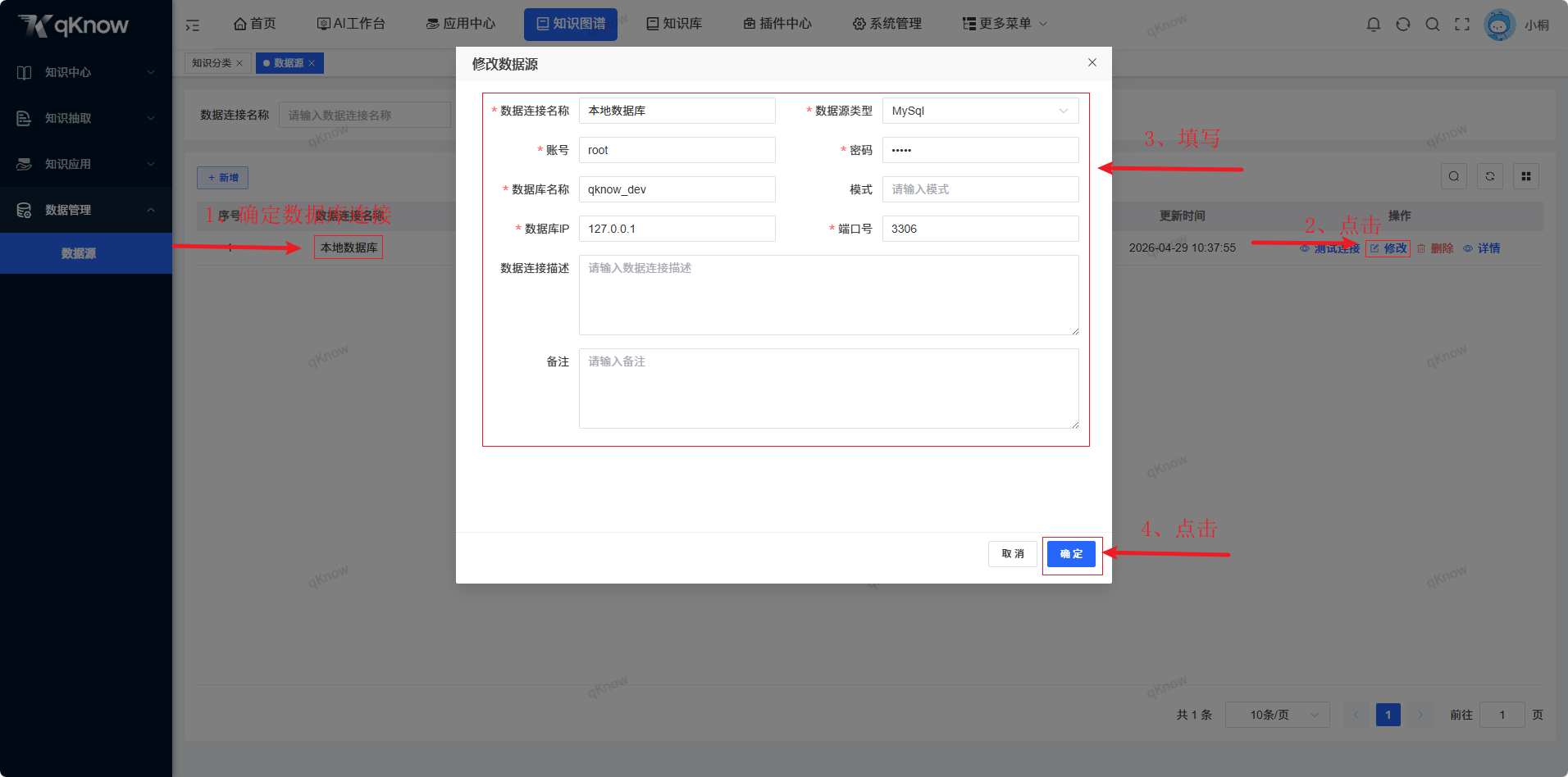The width and height of the screenshot is (1568, 777).
Task: Click the 数据连接描述 textarea
Action: tap(828, 295)
